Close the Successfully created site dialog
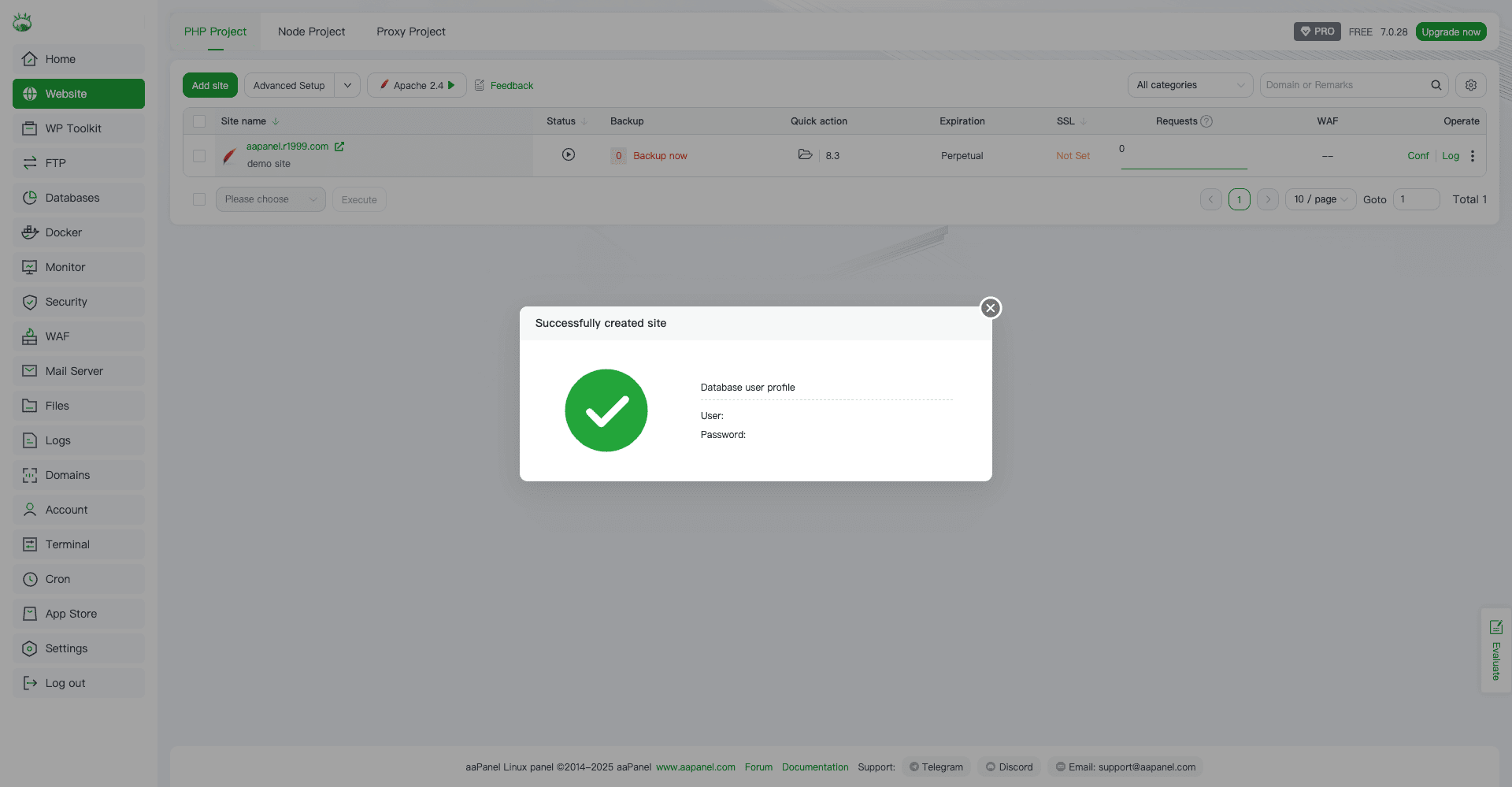 991,308
